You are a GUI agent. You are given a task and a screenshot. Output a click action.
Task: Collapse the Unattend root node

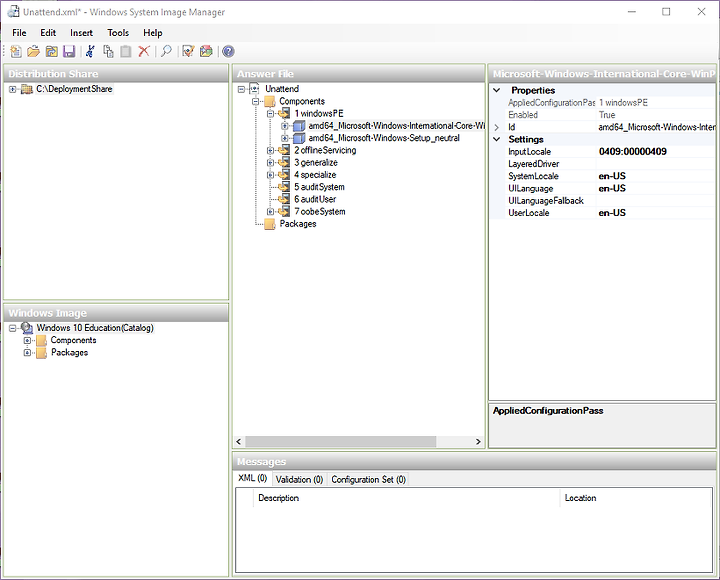pos(241,90)
